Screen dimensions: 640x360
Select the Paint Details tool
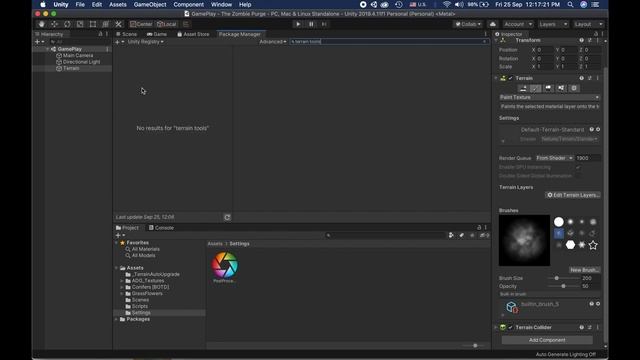pyautogui.click(x=561, y=88)
